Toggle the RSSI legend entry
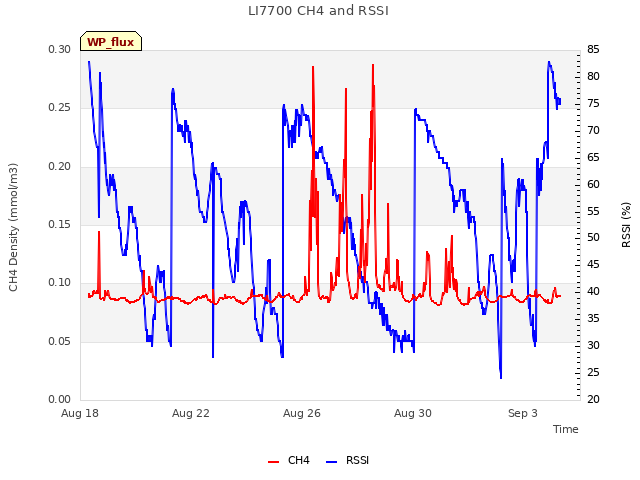Viewport: 640px width, 480px height. [347, 460]
